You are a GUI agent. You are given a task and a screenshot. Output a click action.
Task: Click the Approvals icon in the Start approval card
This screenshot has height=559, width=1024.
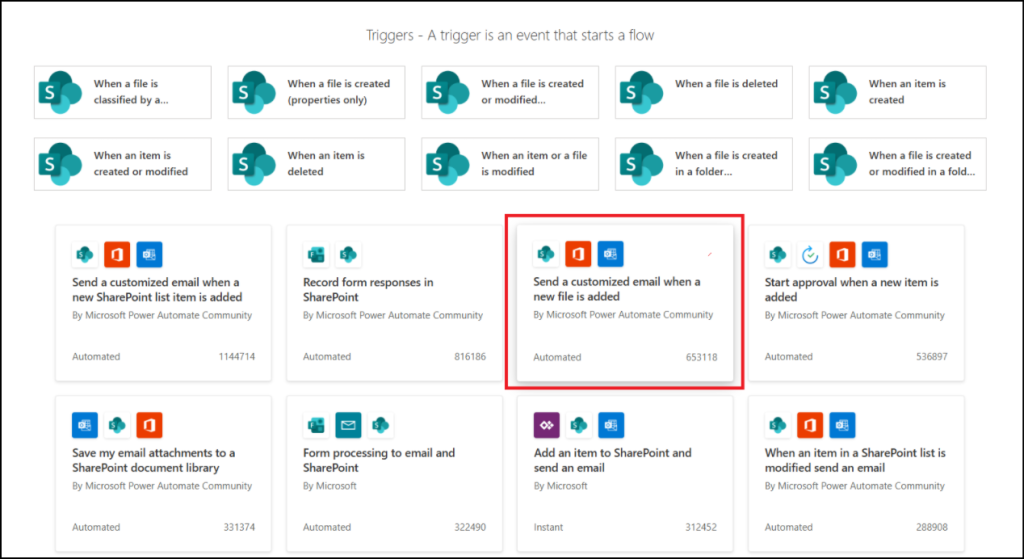(810, 255)
